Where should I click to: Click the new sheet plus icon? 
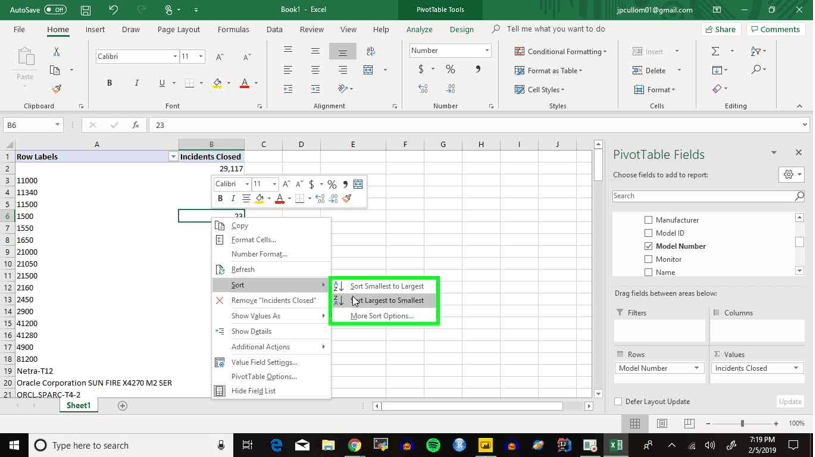[122, 406]
